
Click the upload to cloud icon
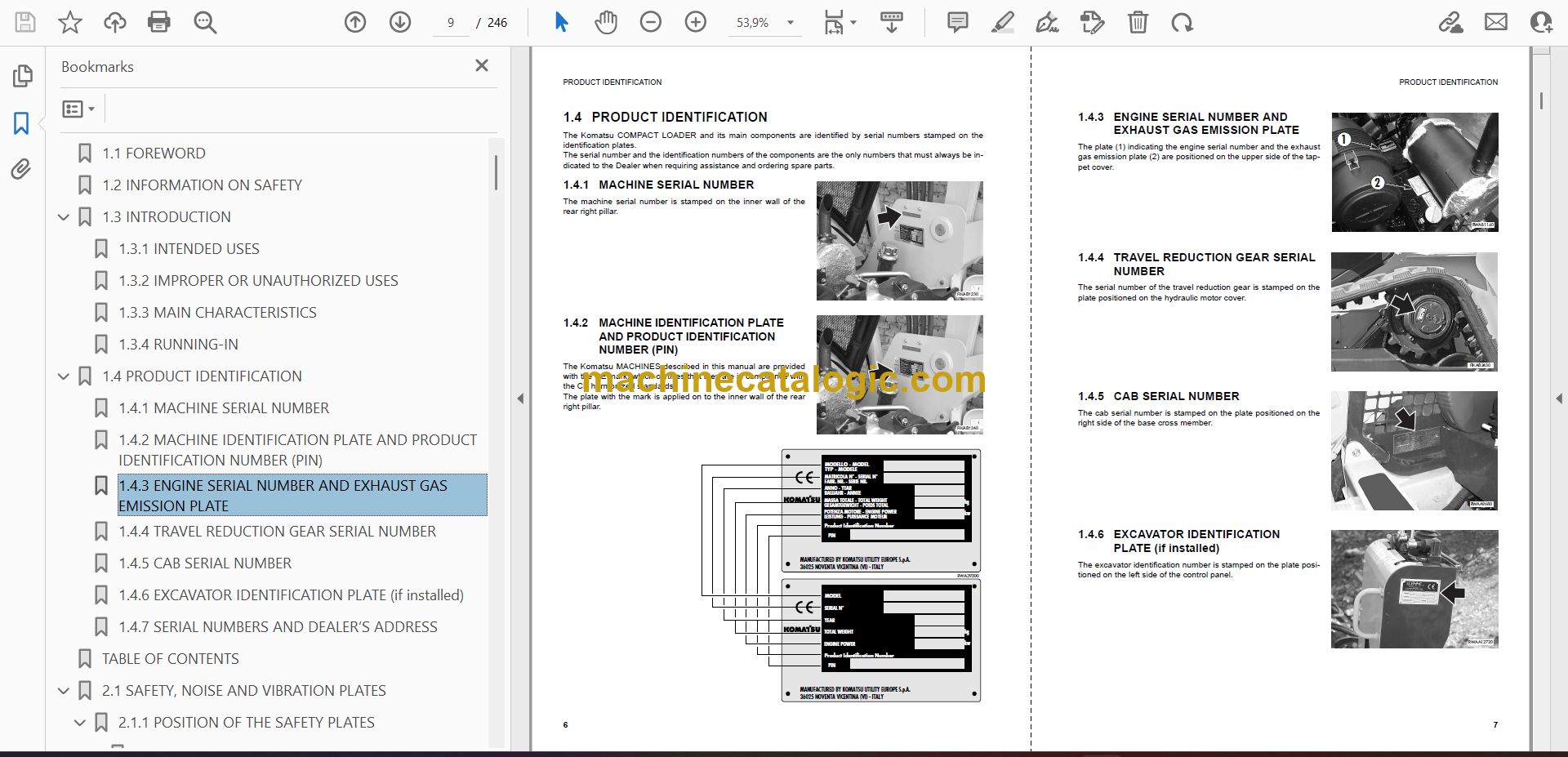click(x=115, y=22)
